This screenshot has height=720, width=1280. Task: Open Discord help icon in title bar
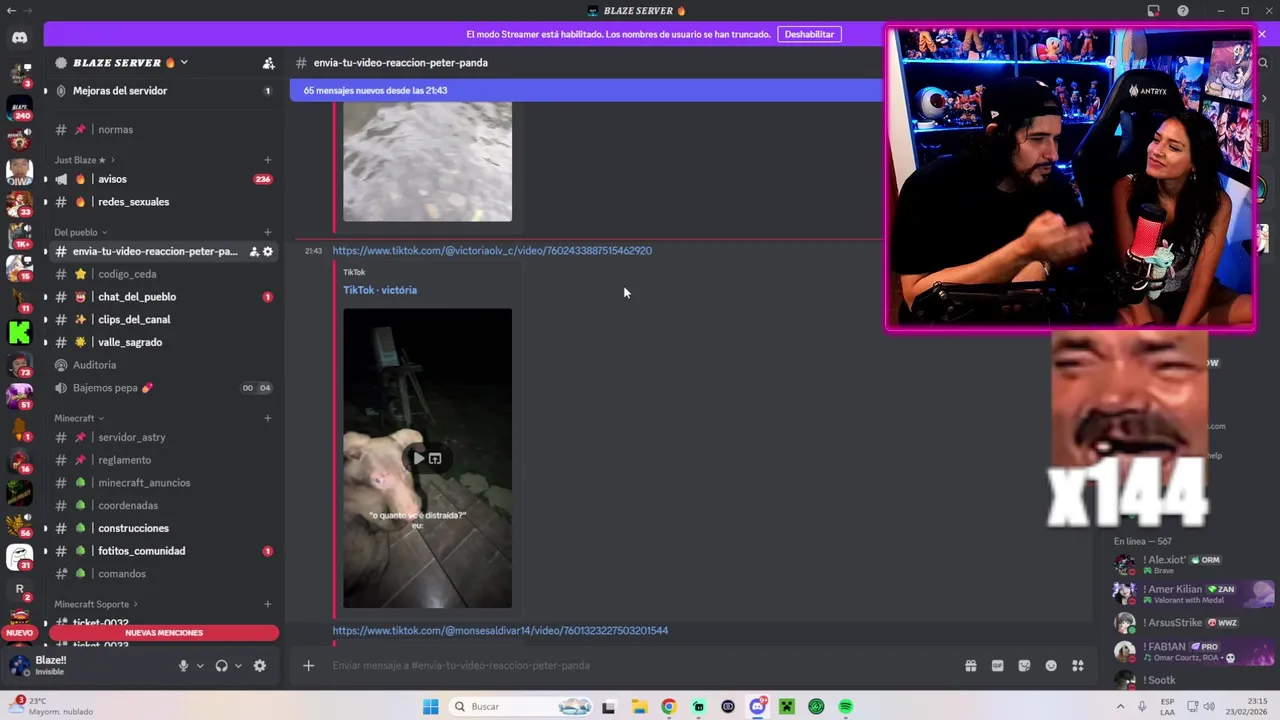point(1183,11)
